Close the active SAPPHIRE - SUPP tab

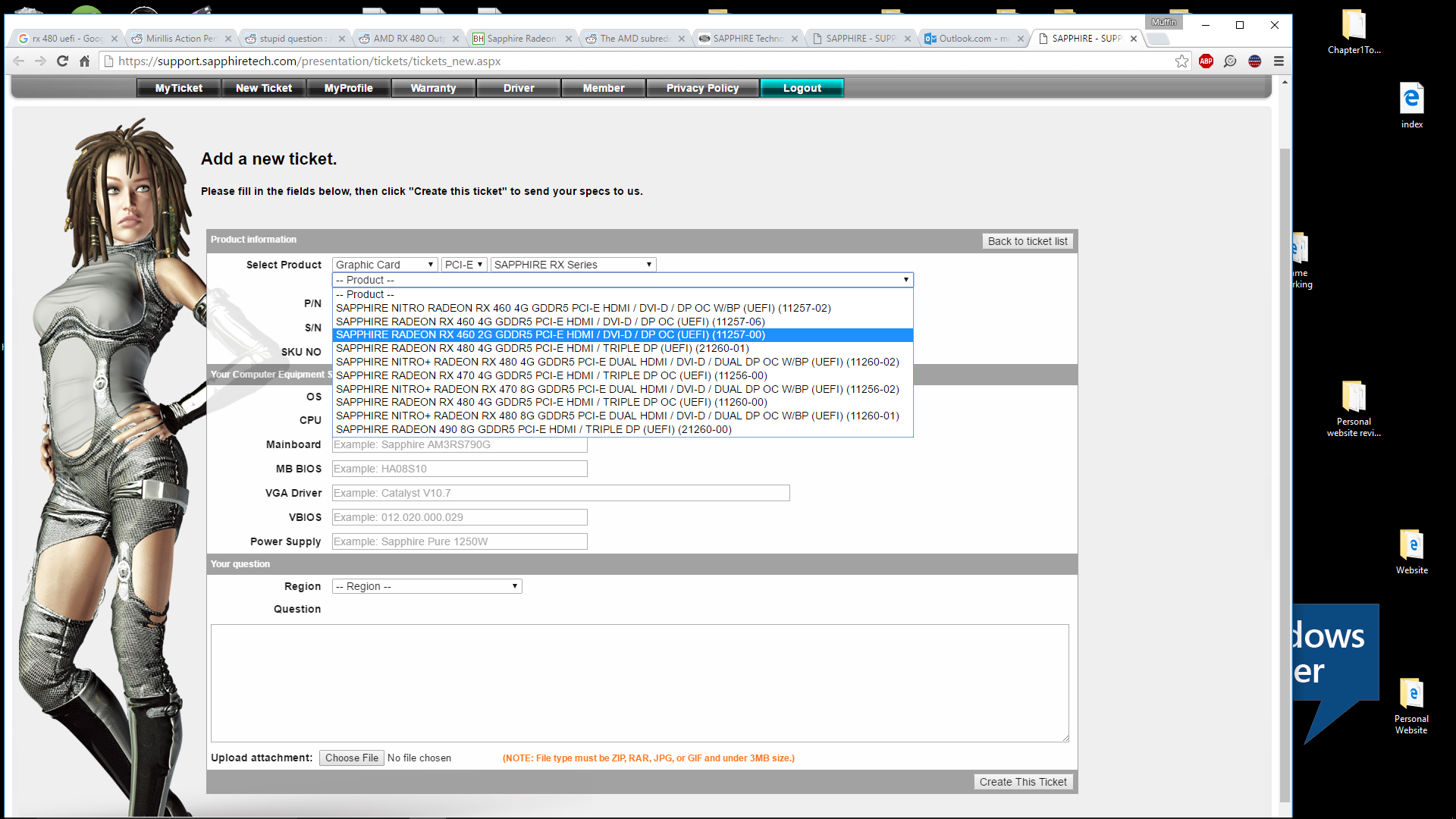1134,39
